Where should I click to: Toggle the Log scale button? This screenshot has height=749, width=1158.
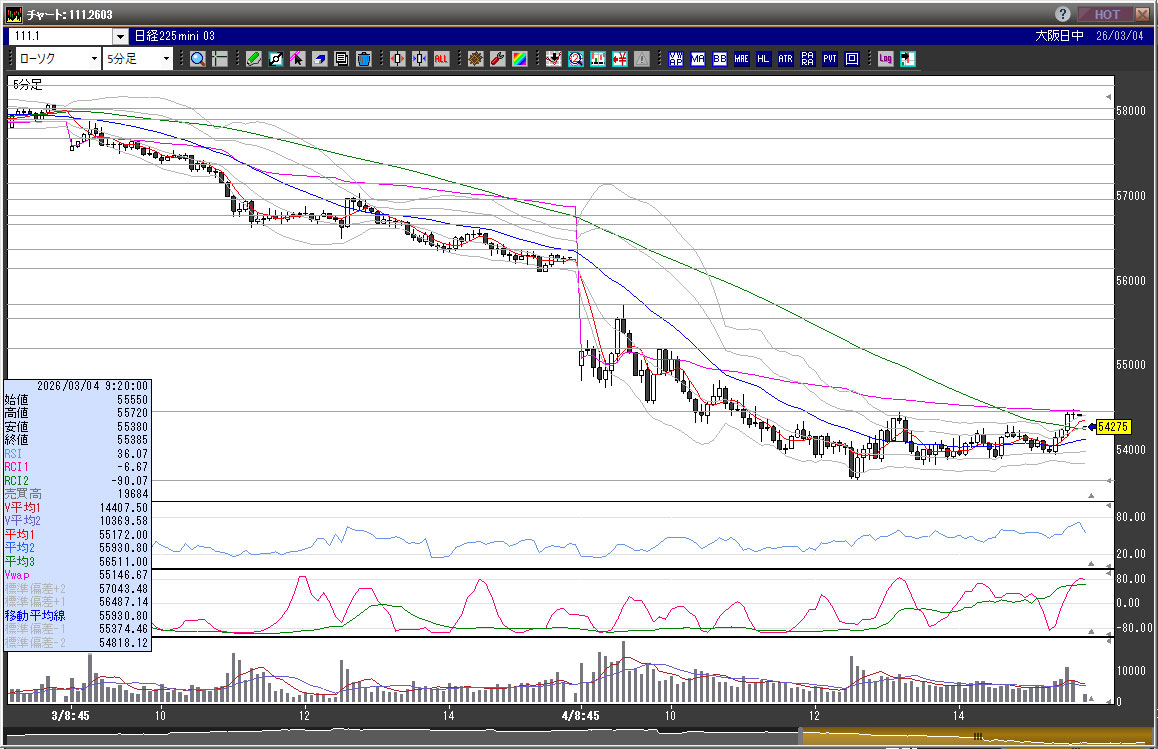[885, 59]
